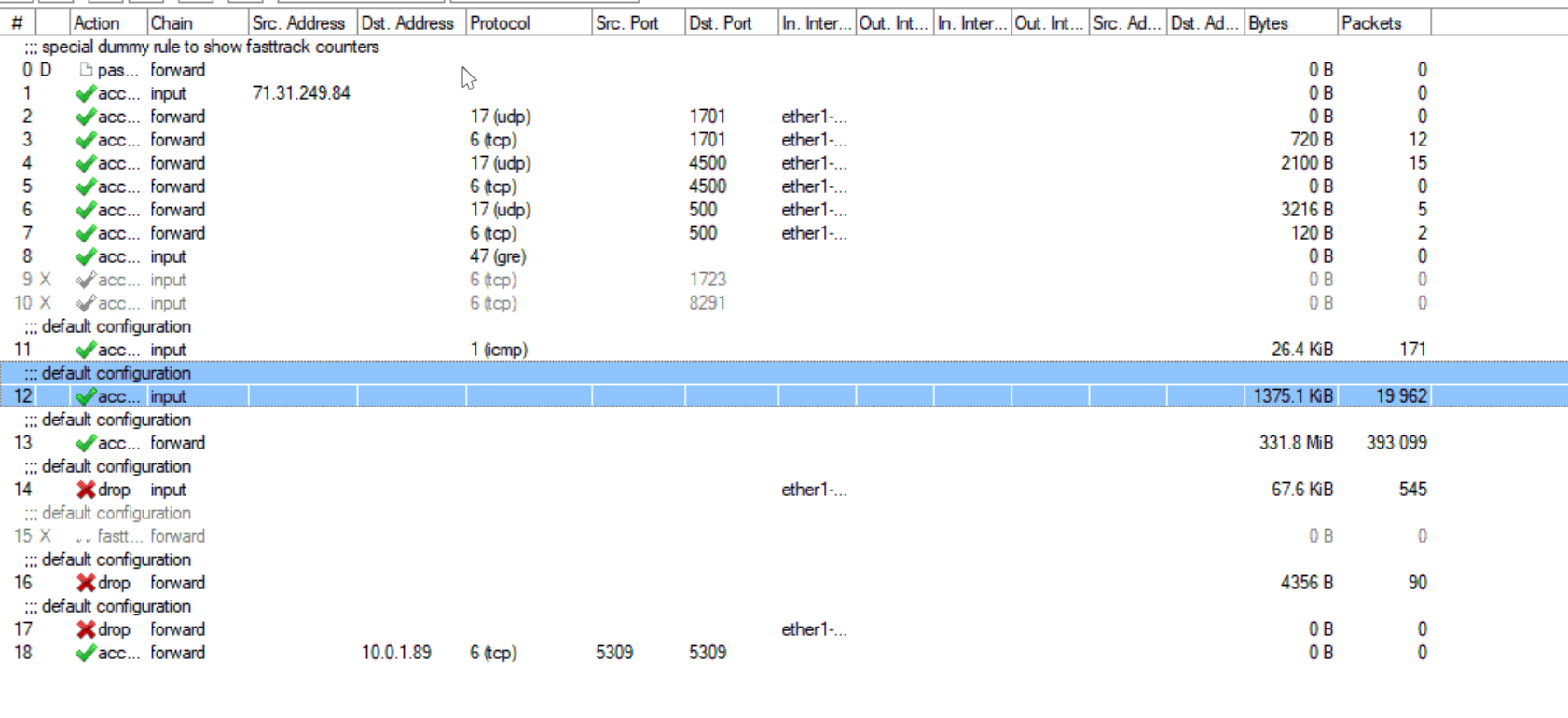Viewport: 1568px width, 718px height.
Task: Click the 2100 B bytes value
Action: [x=1307, y=163]
